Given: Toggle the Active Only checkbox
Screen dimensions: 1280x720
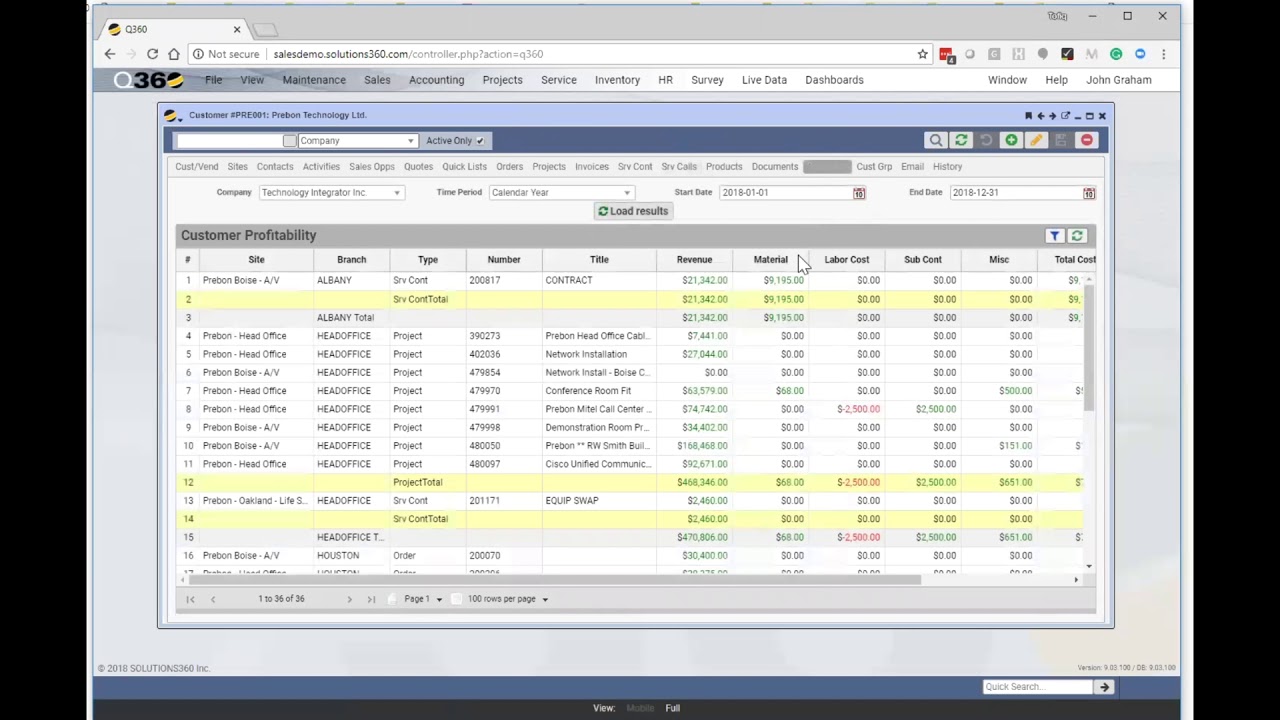Looking at the screenshot, I should click(480, 141).
